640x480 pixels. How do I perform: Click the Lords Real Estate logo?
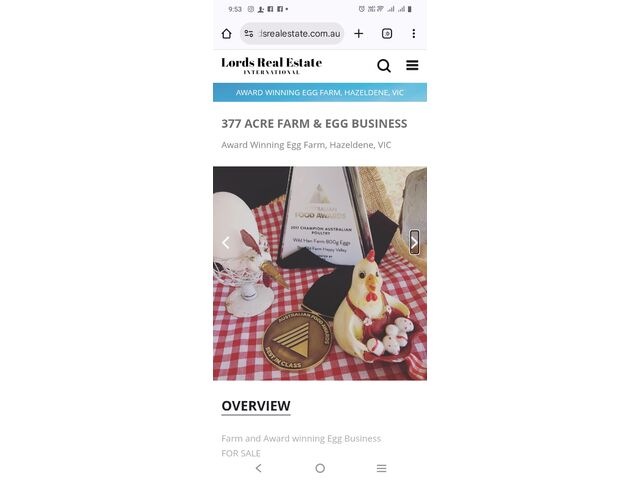[271, 65]
